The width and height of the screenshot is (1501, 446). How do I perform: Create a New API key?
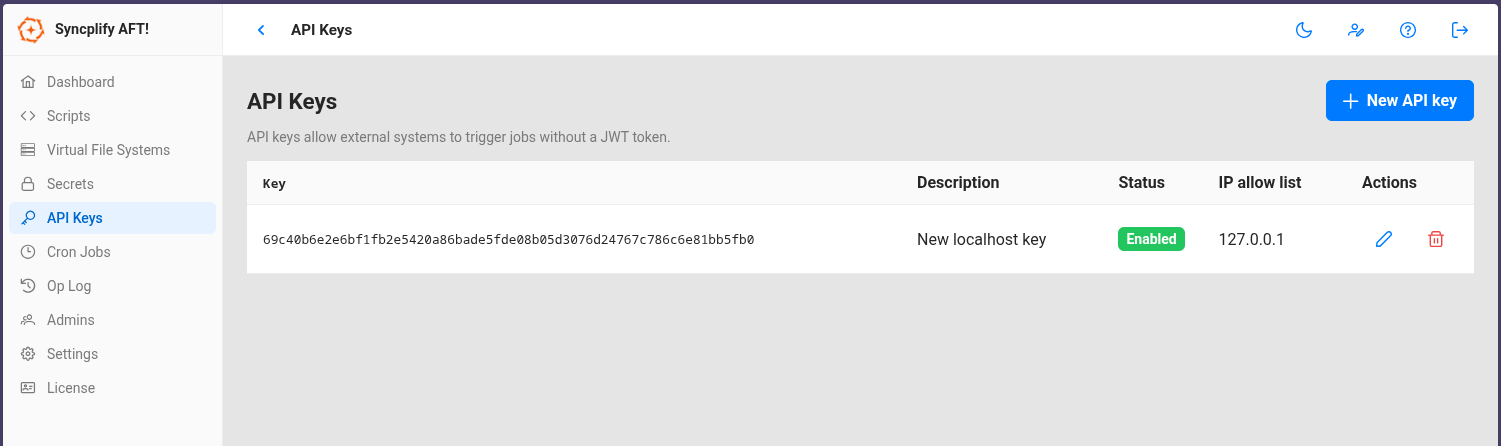point(1399,101)
